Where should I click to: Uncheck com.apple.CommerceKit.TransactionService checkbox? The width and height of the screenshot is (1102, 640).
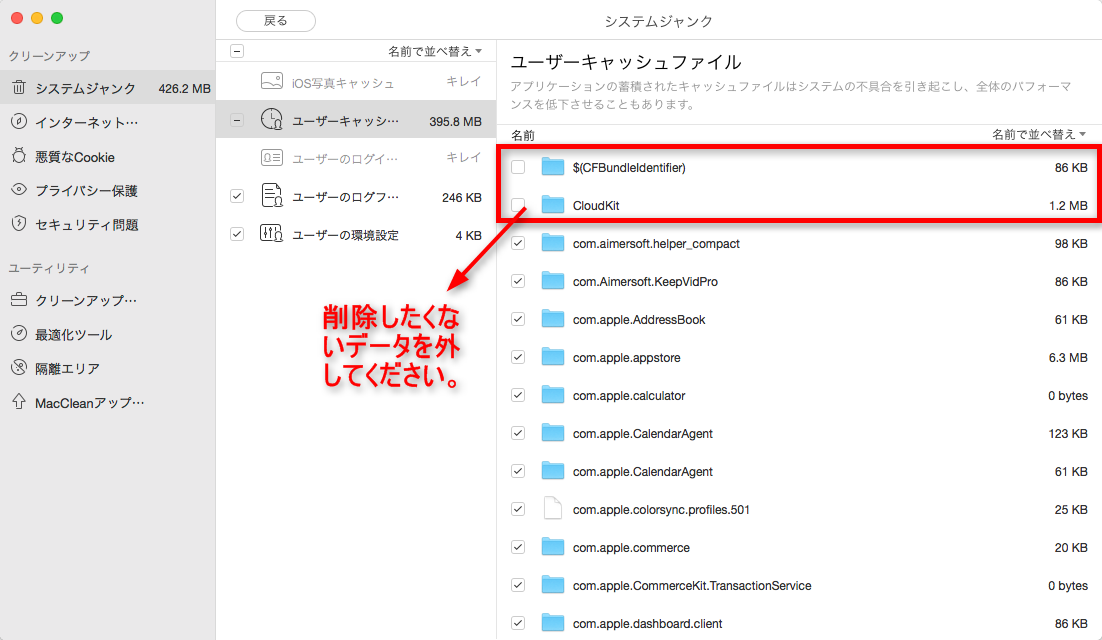pyautogui.click(x=518, y=585)
